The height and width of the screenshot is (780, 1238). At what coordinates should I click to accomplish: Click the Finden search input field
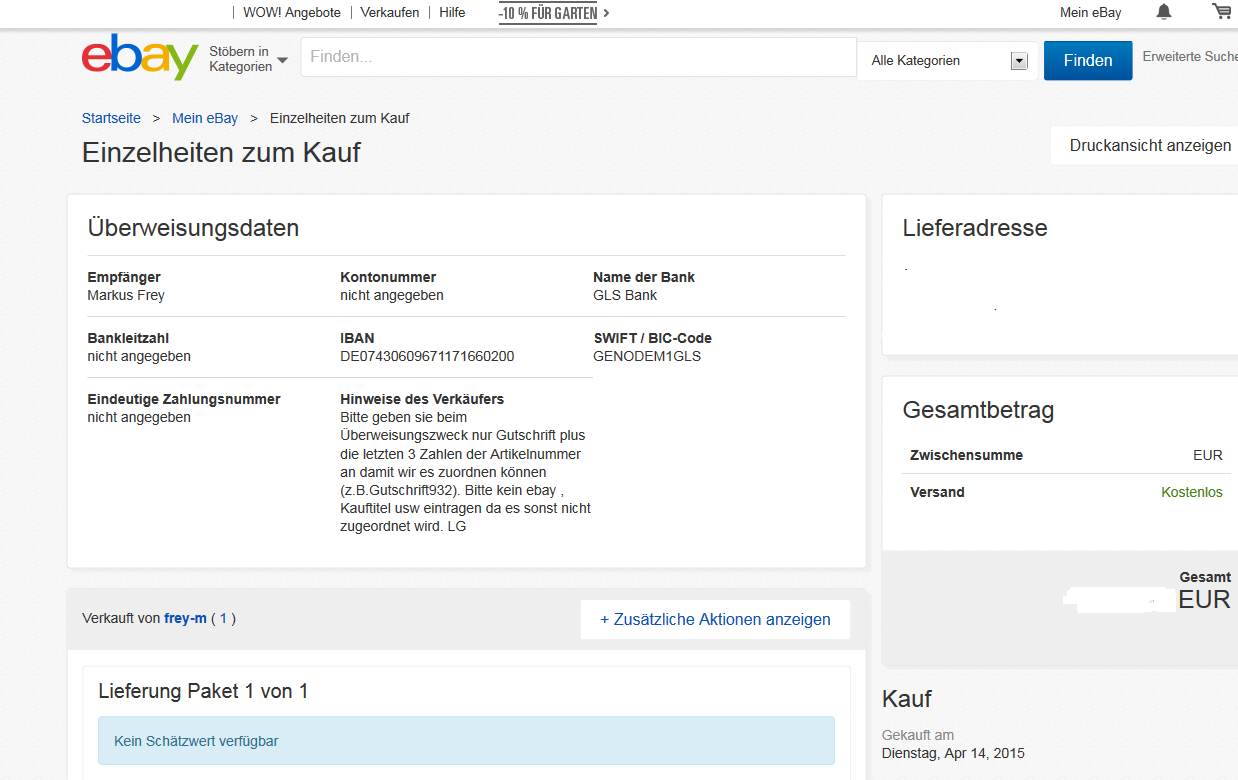578,58
